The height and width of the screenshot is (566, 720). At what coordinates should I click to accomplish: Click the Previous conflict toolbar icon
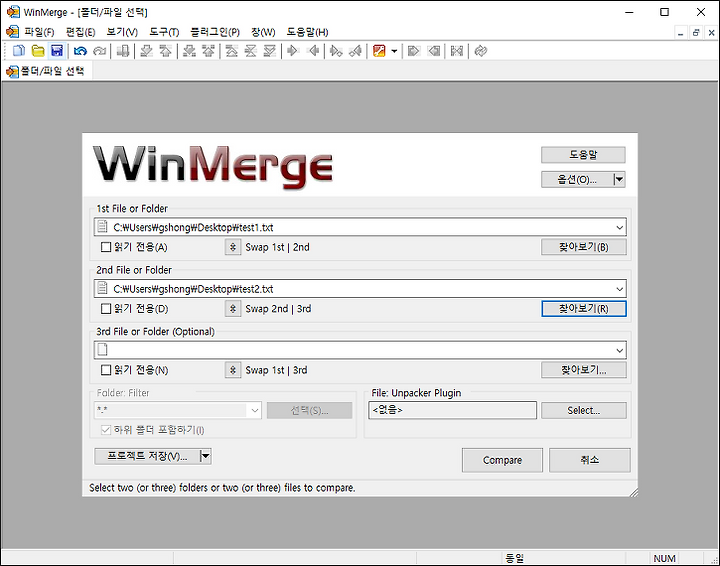208,51
